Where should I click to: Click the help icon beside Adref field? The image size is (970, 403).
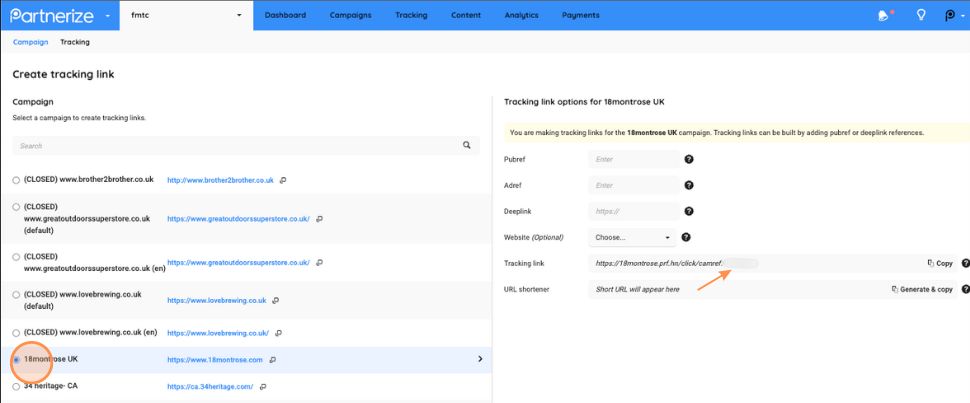(x=688, y=185)
